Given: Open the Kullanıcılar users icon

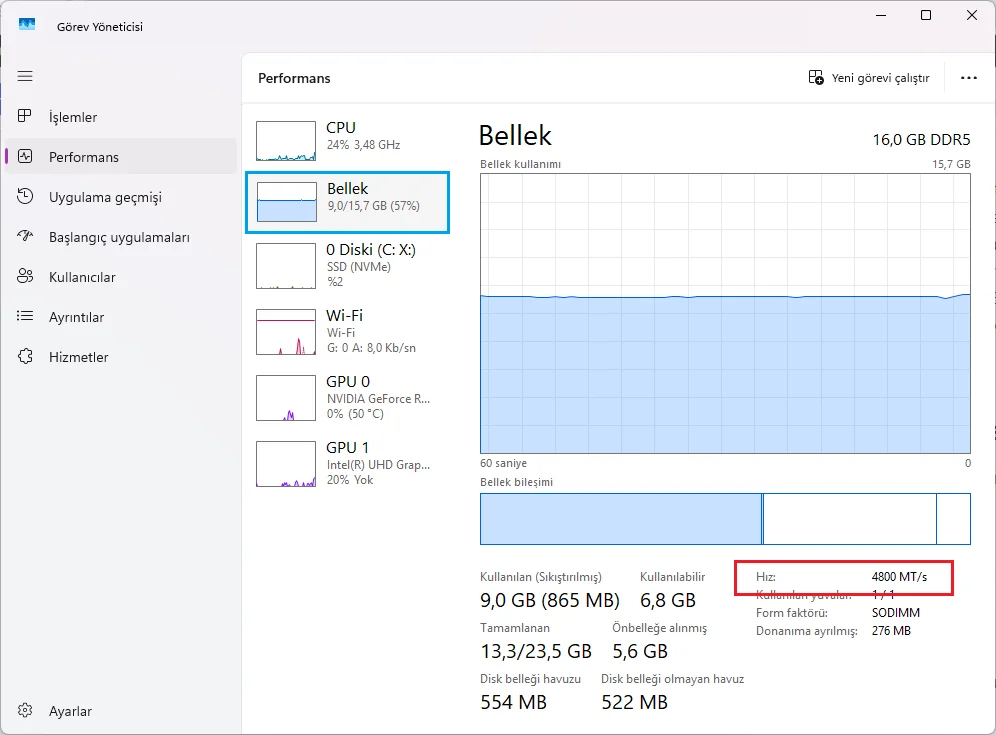Looking at the screenshot, I should [x=25, y=276].
